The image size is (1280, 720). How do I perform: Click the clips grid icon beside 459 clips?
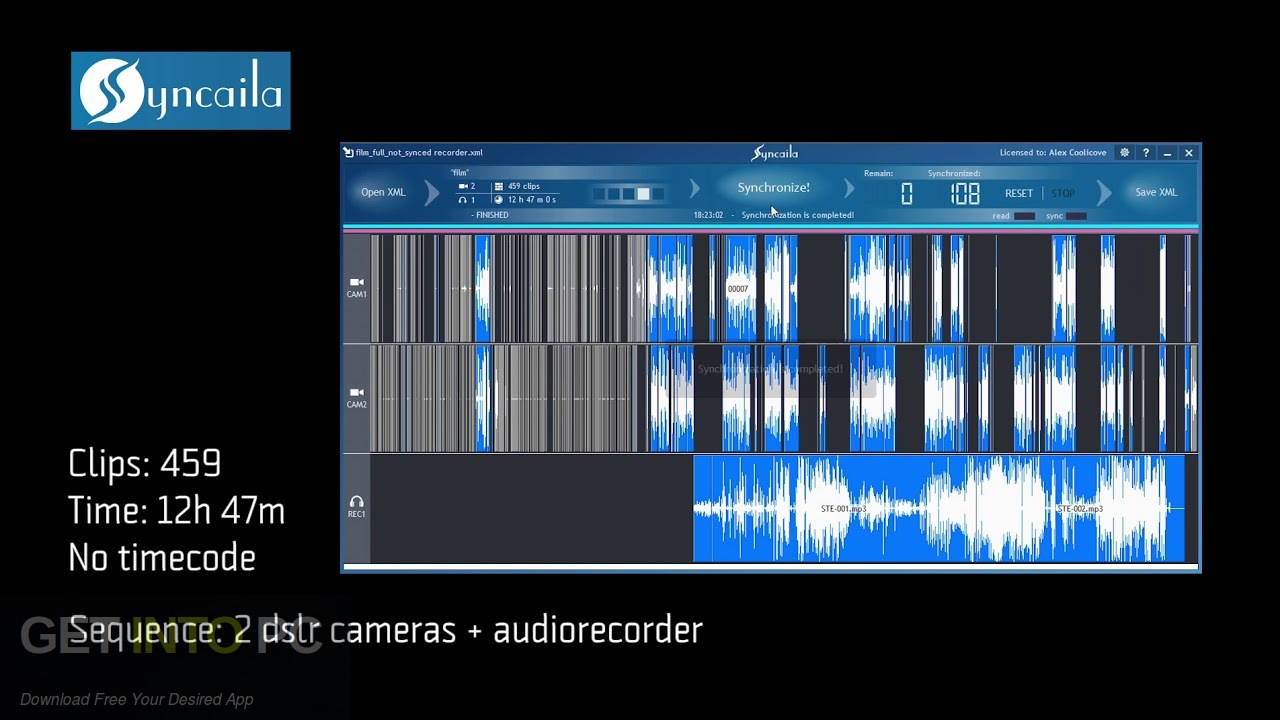click(499, 186)
